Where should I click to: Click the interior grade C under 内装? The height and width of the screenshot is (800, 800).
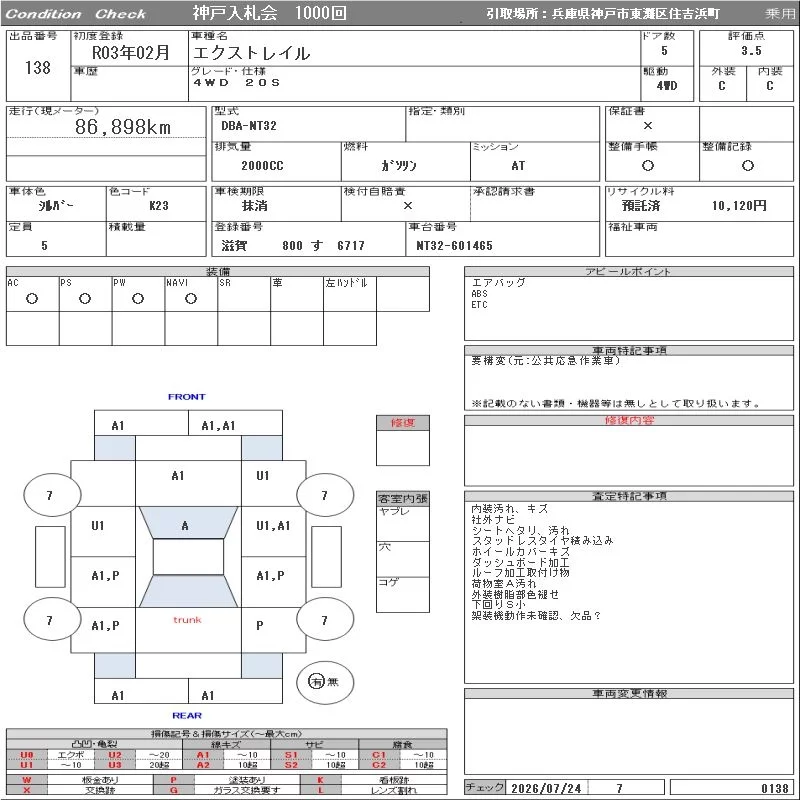(770, 86)
